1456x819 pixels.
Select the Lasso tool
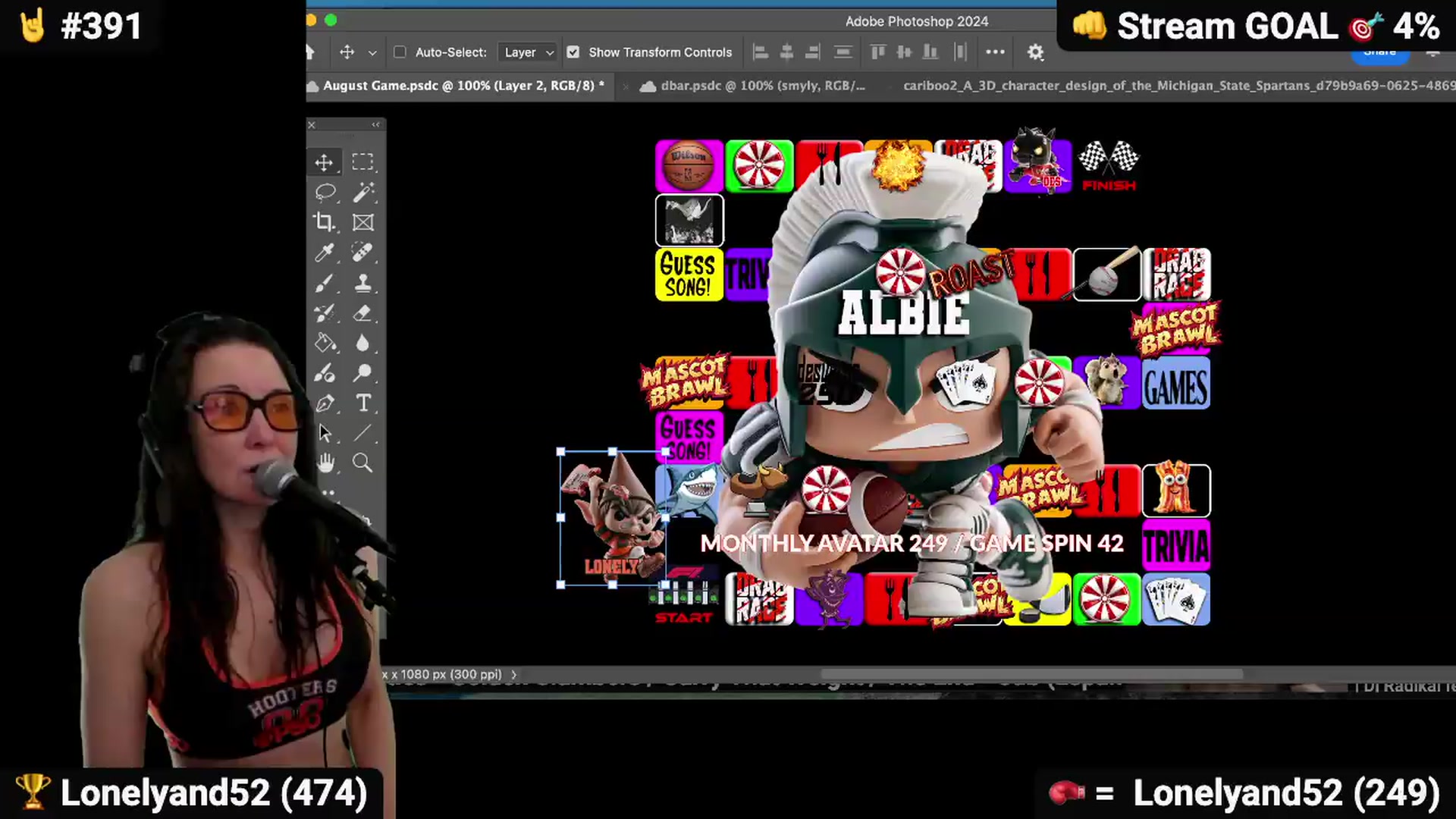click(x=325, y=192)
